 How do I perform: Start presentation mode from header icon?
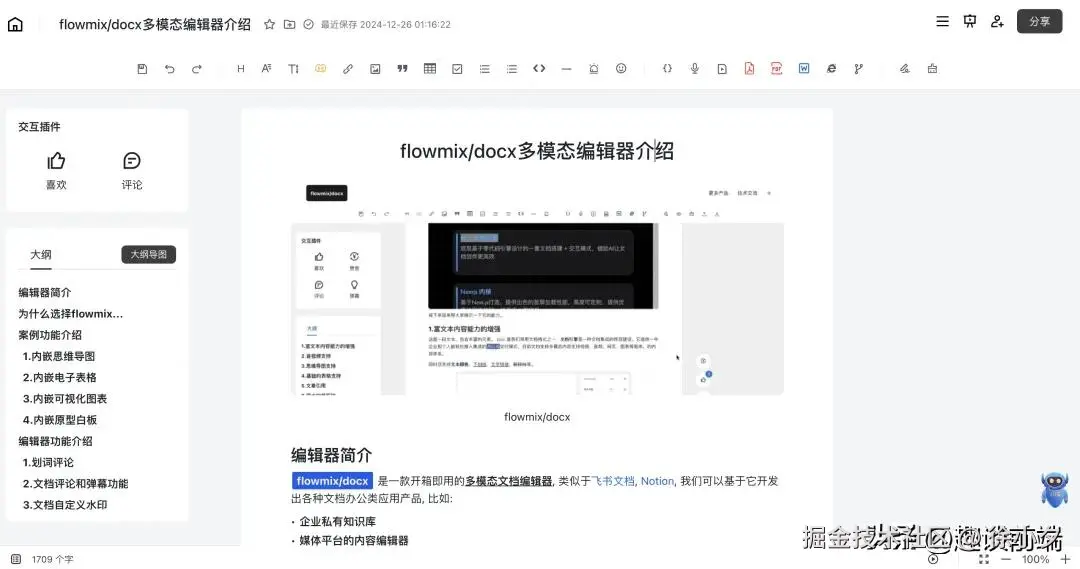pyautogui.click(x=970, y=21)
